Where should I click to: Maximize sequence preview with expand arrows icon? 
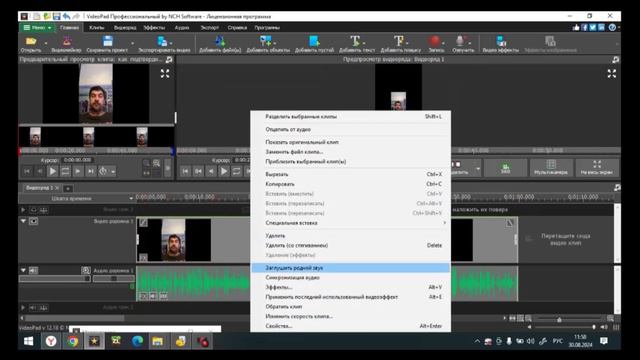tap(611, 73)
